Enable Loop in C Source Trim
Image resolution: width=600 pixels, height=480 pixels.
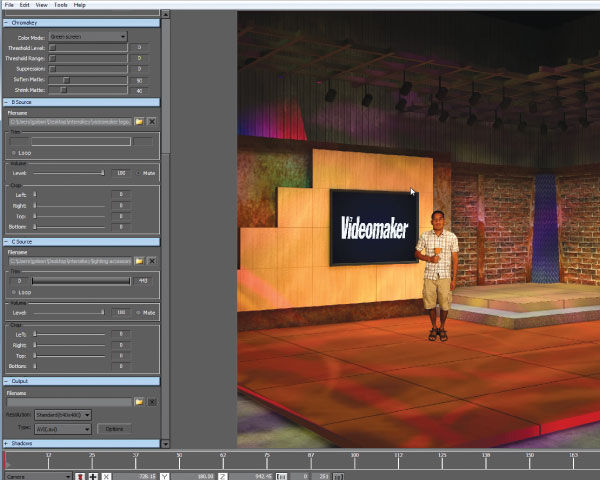14,292
